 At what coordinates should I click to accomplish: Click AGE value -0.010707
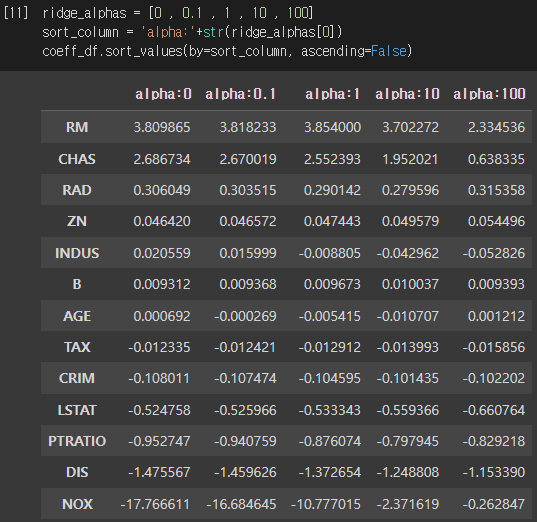(408, 316)
